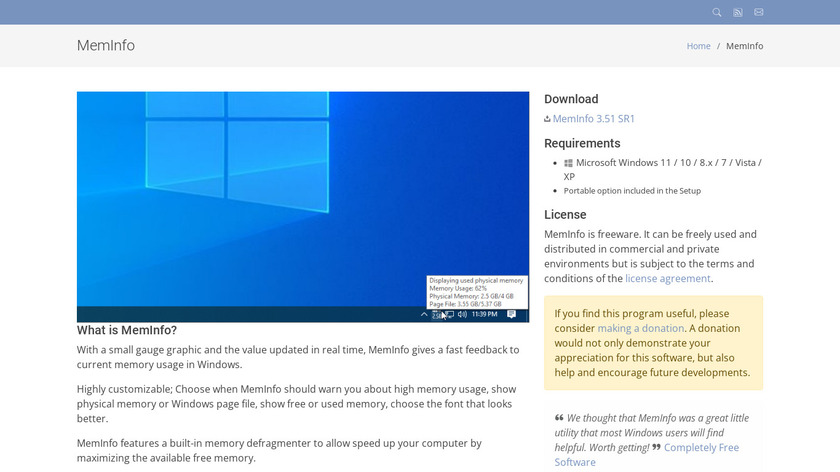This screenshot has height=472, width=840.
Task: Open the license agreement link
Action: tap(668, 279)
